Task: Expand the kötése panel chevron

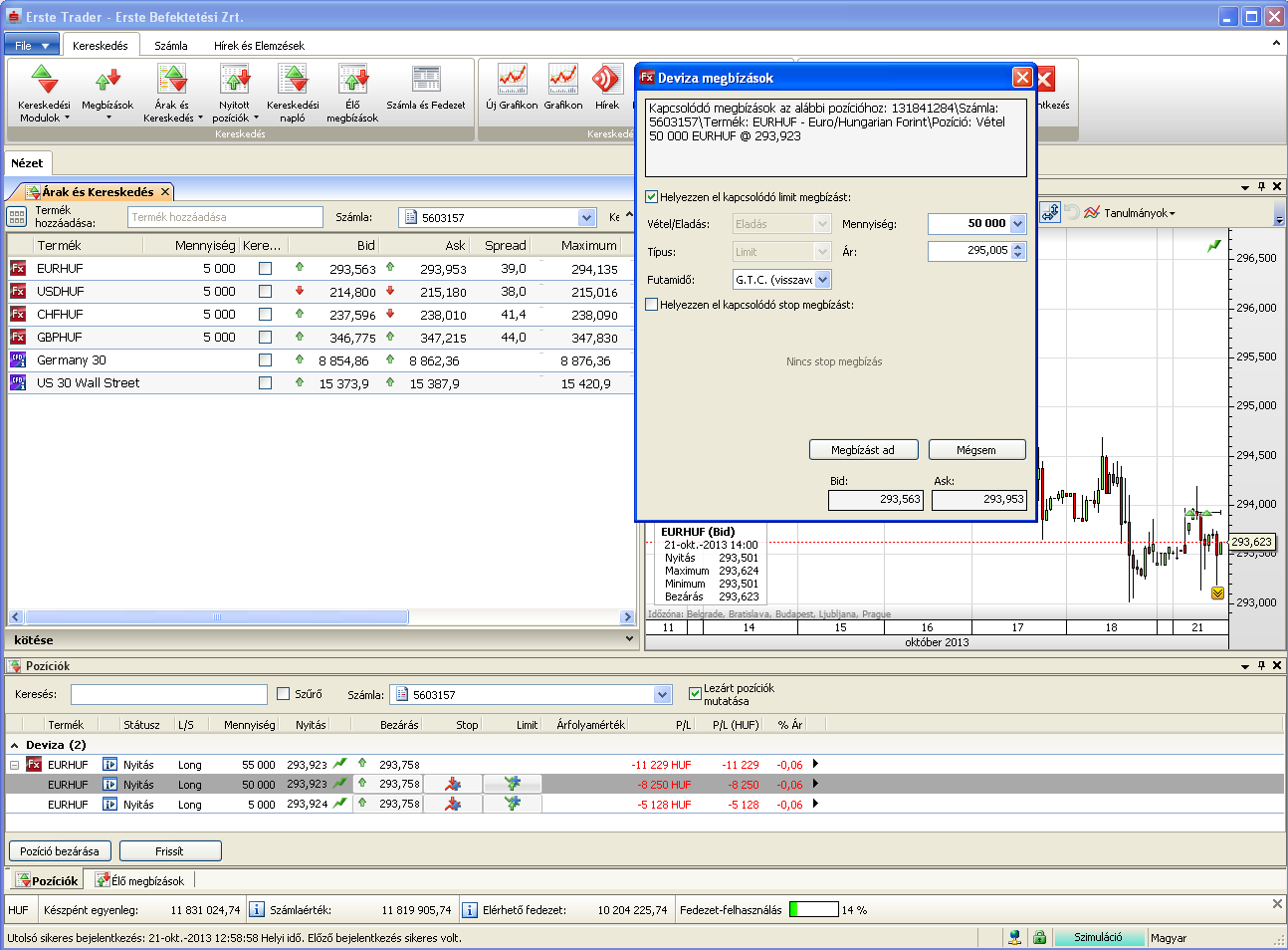Action: [629, 639]
